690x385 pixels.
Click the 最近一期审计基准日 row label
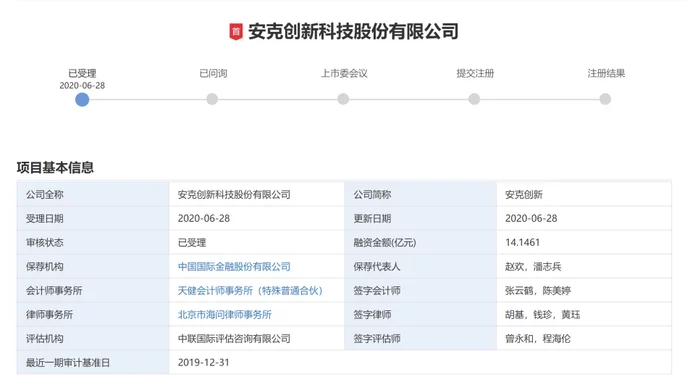[x=68, y=363]
